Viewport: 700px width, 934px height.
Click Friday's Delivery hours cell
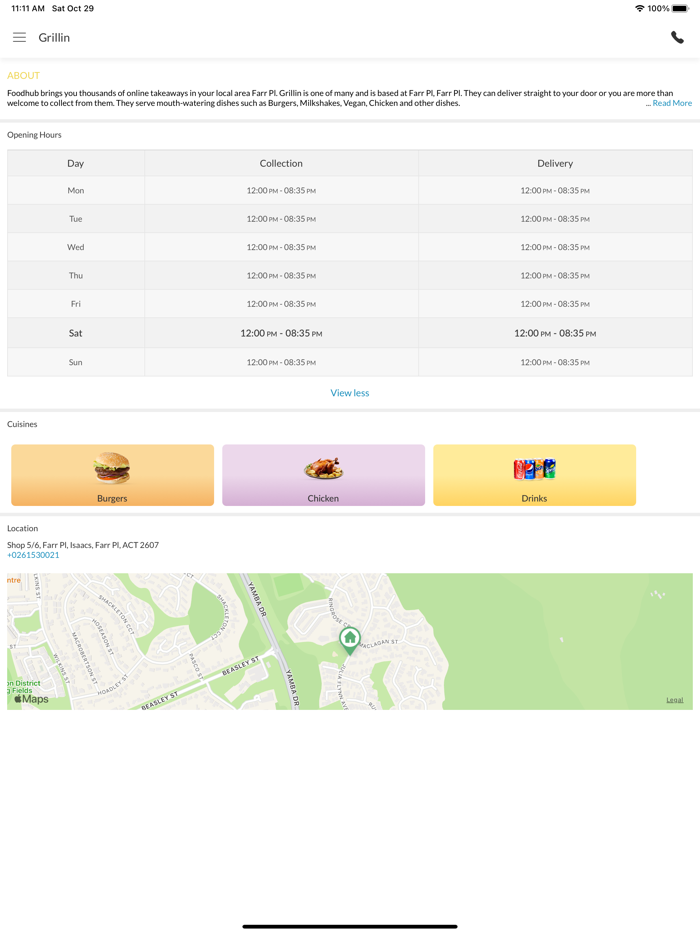point(555,304)
